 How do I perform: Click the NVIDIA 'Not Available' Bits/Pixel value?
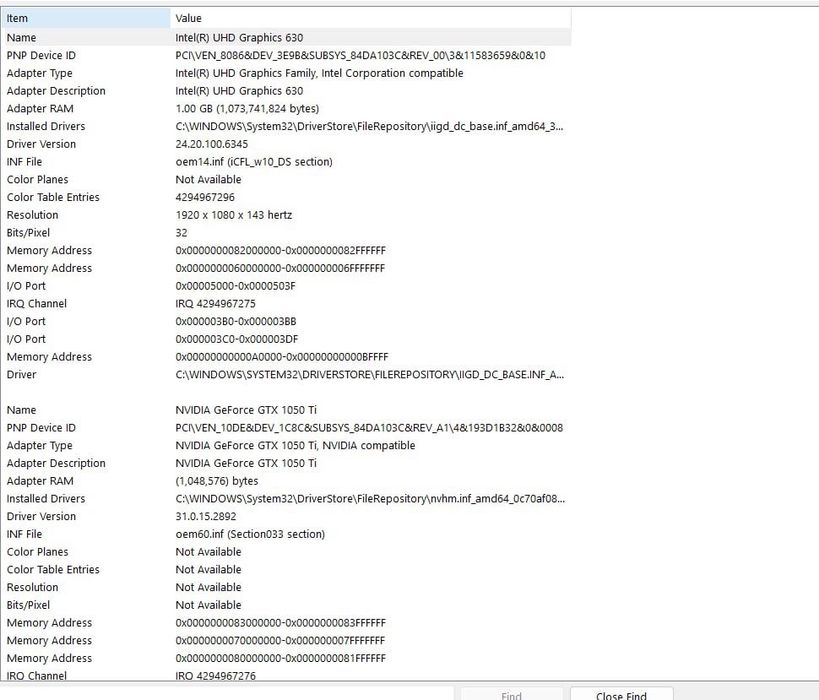(208, 605)
